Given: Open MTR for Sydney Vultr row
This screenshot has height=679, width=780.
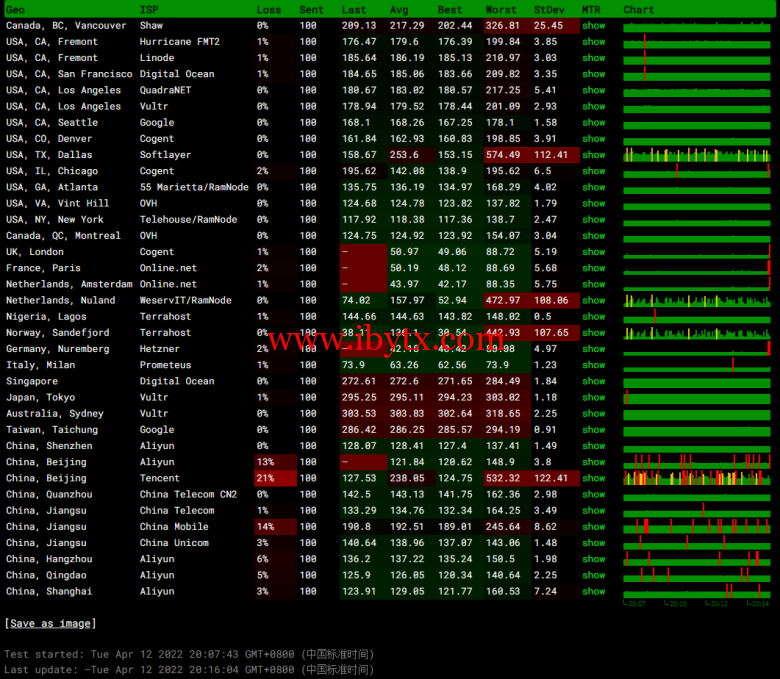Looking at the screenshot, I should (x=594, y=413).
